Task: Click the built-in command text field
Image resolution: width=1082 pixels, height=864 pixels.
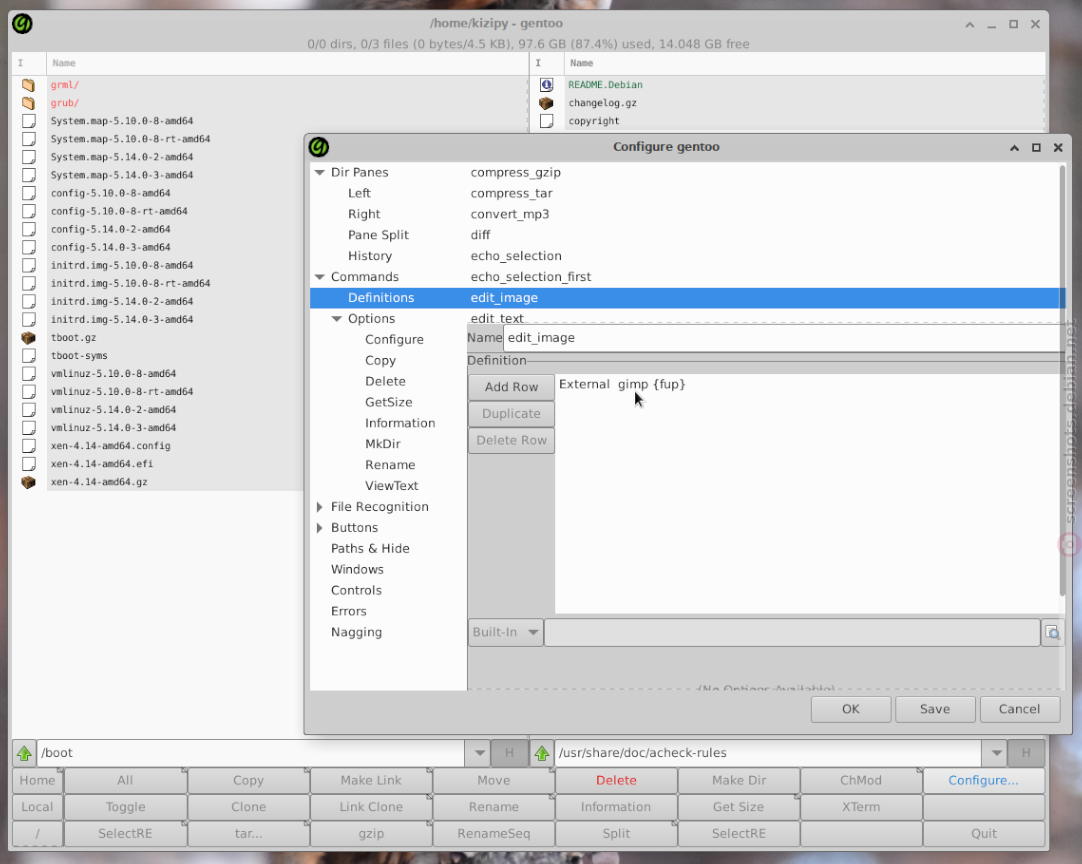Action: (792, 632)
